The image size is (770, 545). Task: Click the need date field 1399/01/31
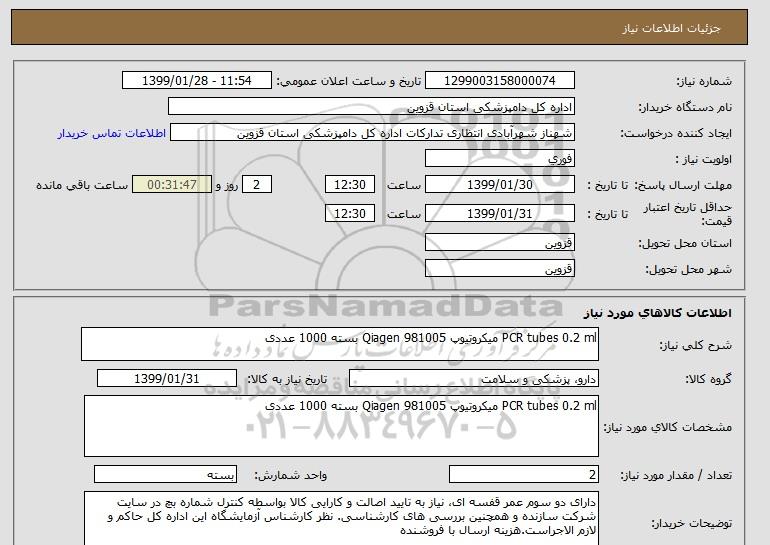167,379
